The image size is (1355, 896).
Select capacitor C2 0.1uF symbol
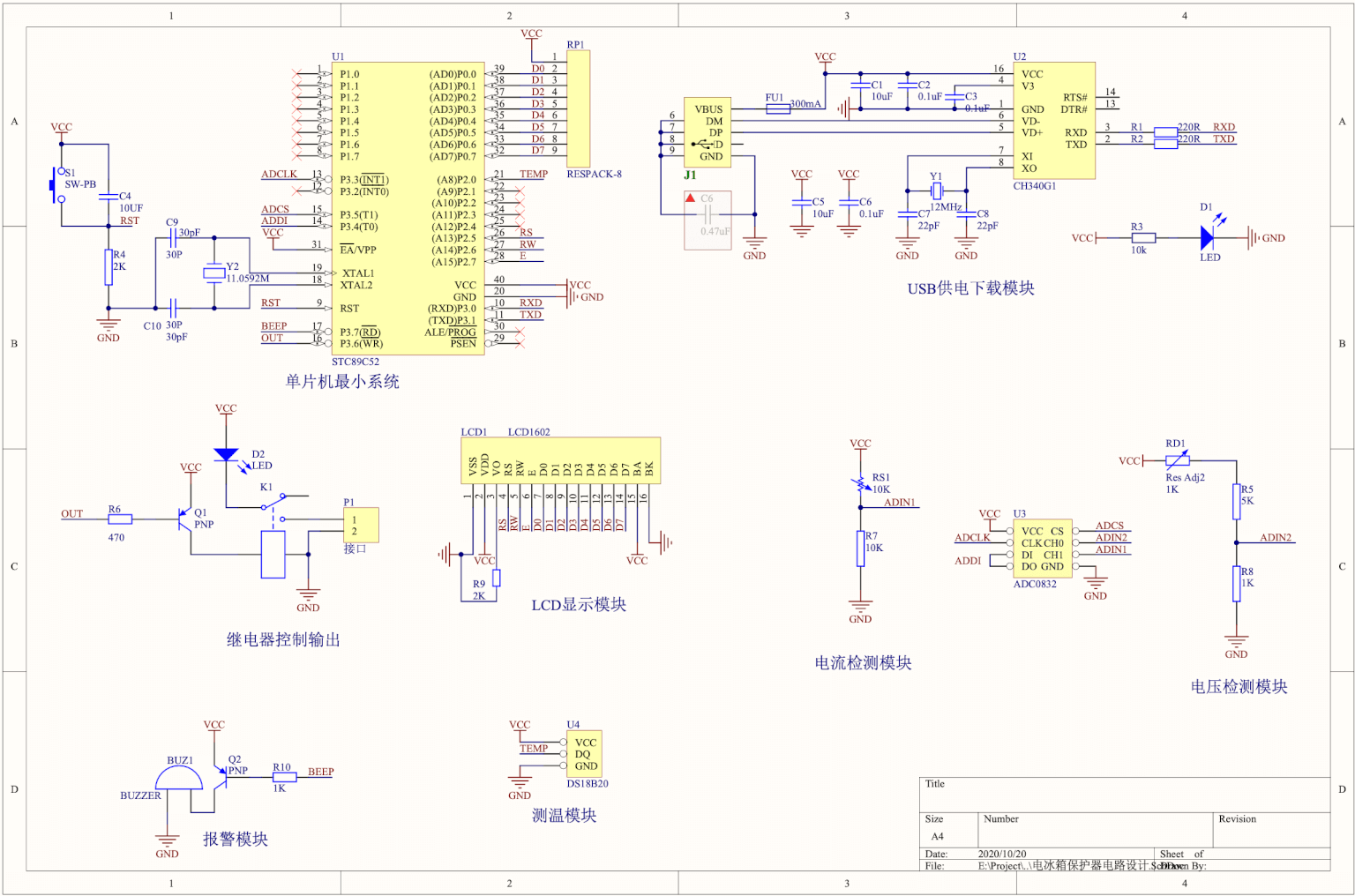(x=907, y=86)
